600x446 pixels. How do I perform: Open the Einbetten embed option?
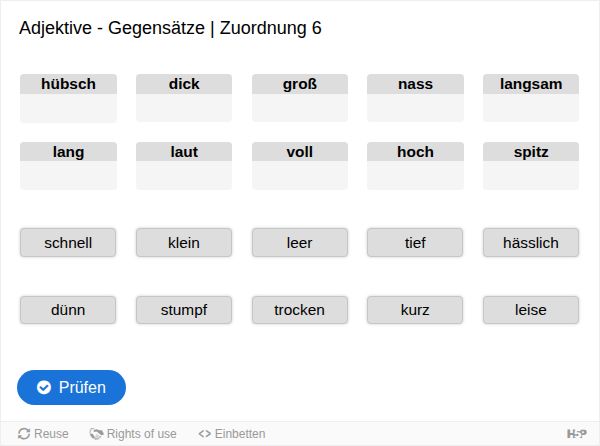click(232, 434)
